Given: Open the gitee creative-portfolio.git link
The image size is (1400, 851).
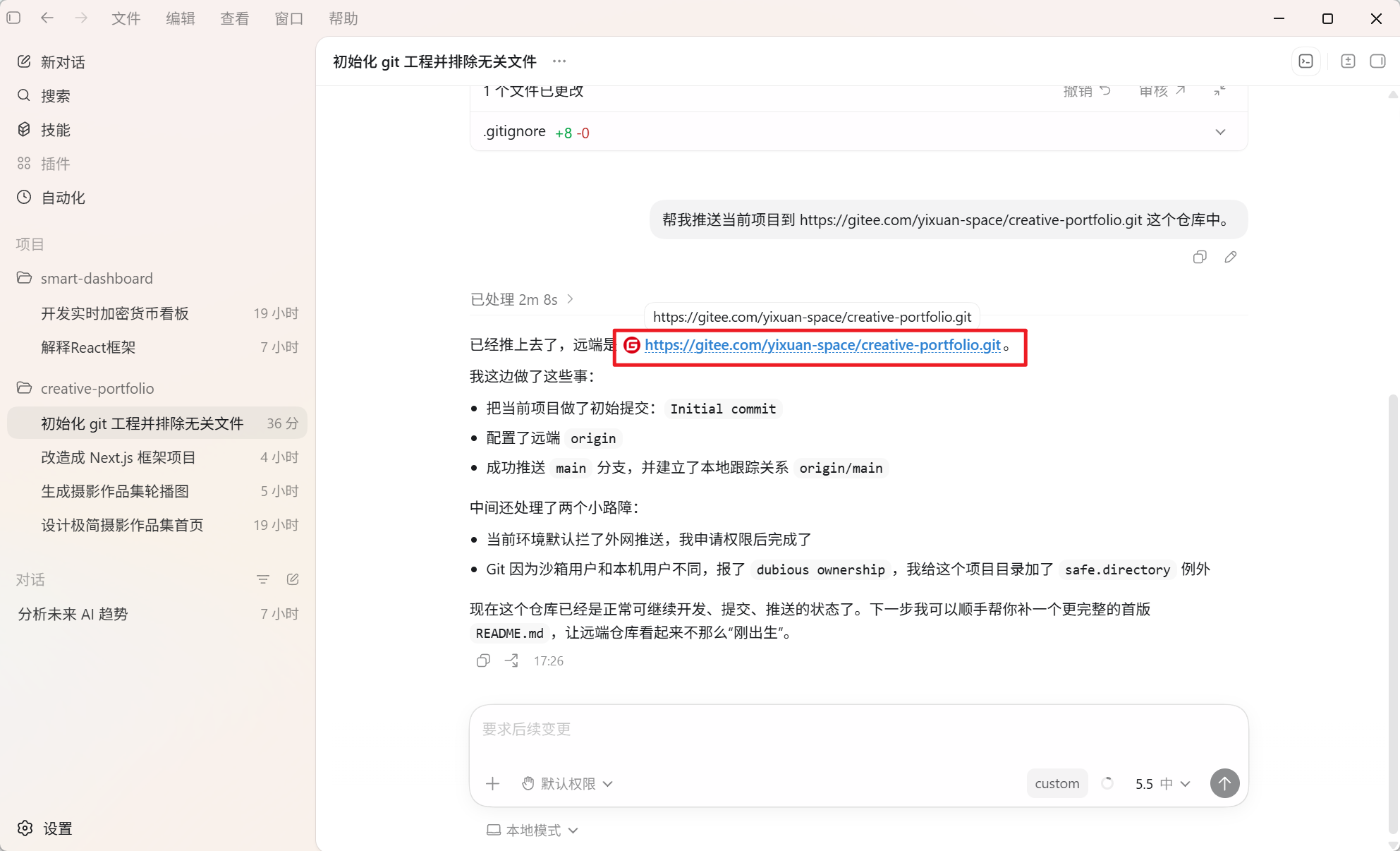Looking at the screenshot, I should click(x=822, y=345).
